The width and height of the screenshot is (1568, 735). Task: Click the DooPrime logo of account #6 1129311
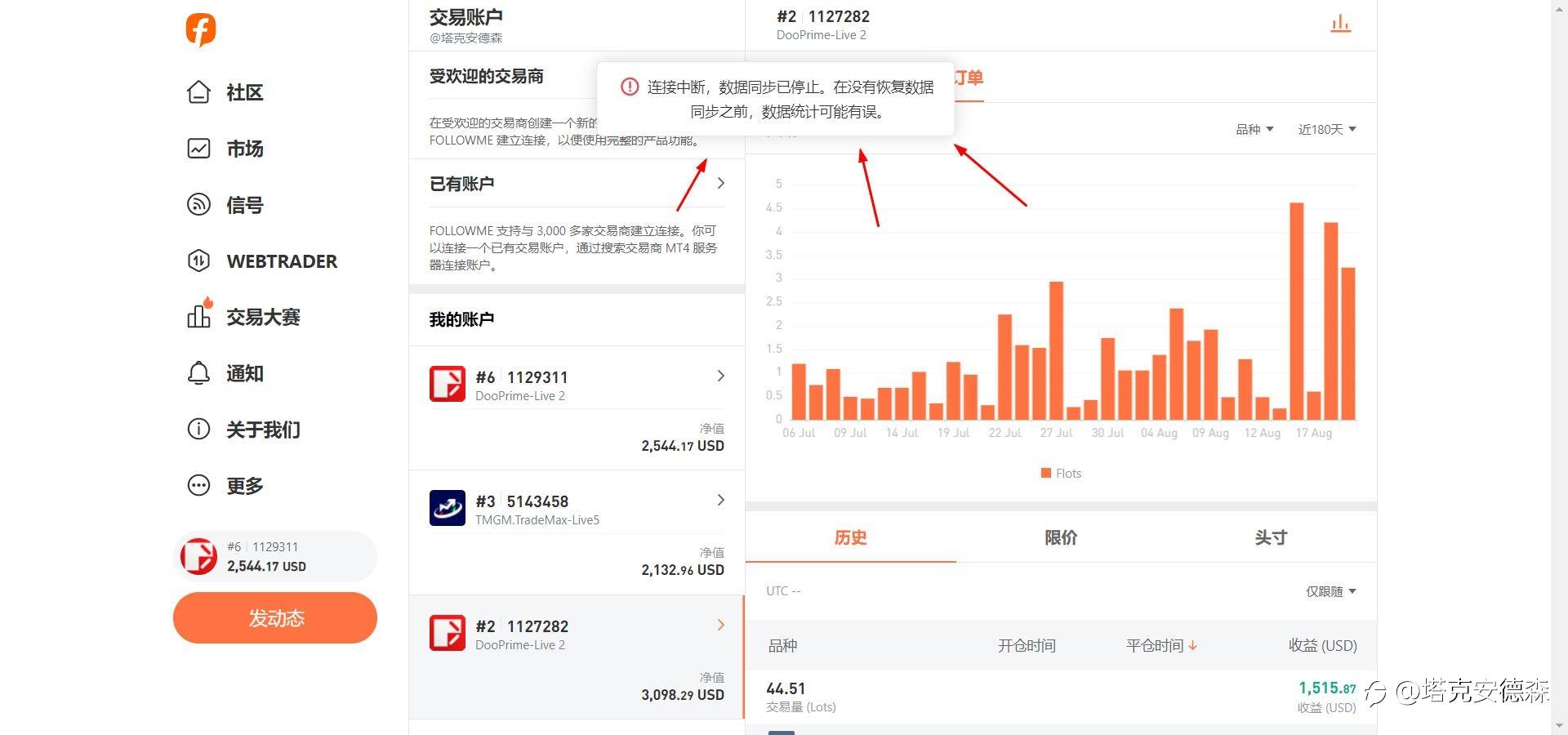tap(448, 384)
